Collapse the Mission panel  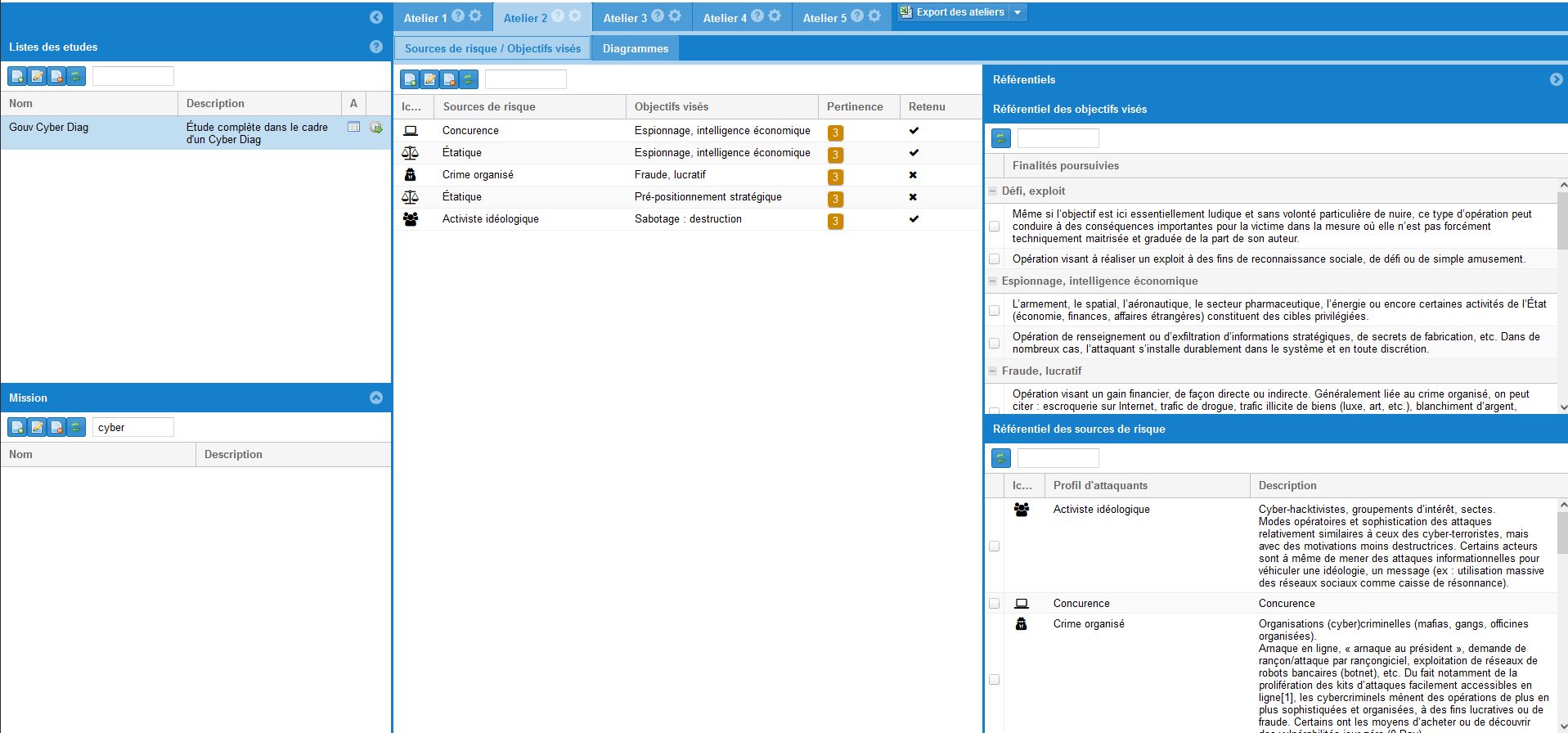(376, 398)
